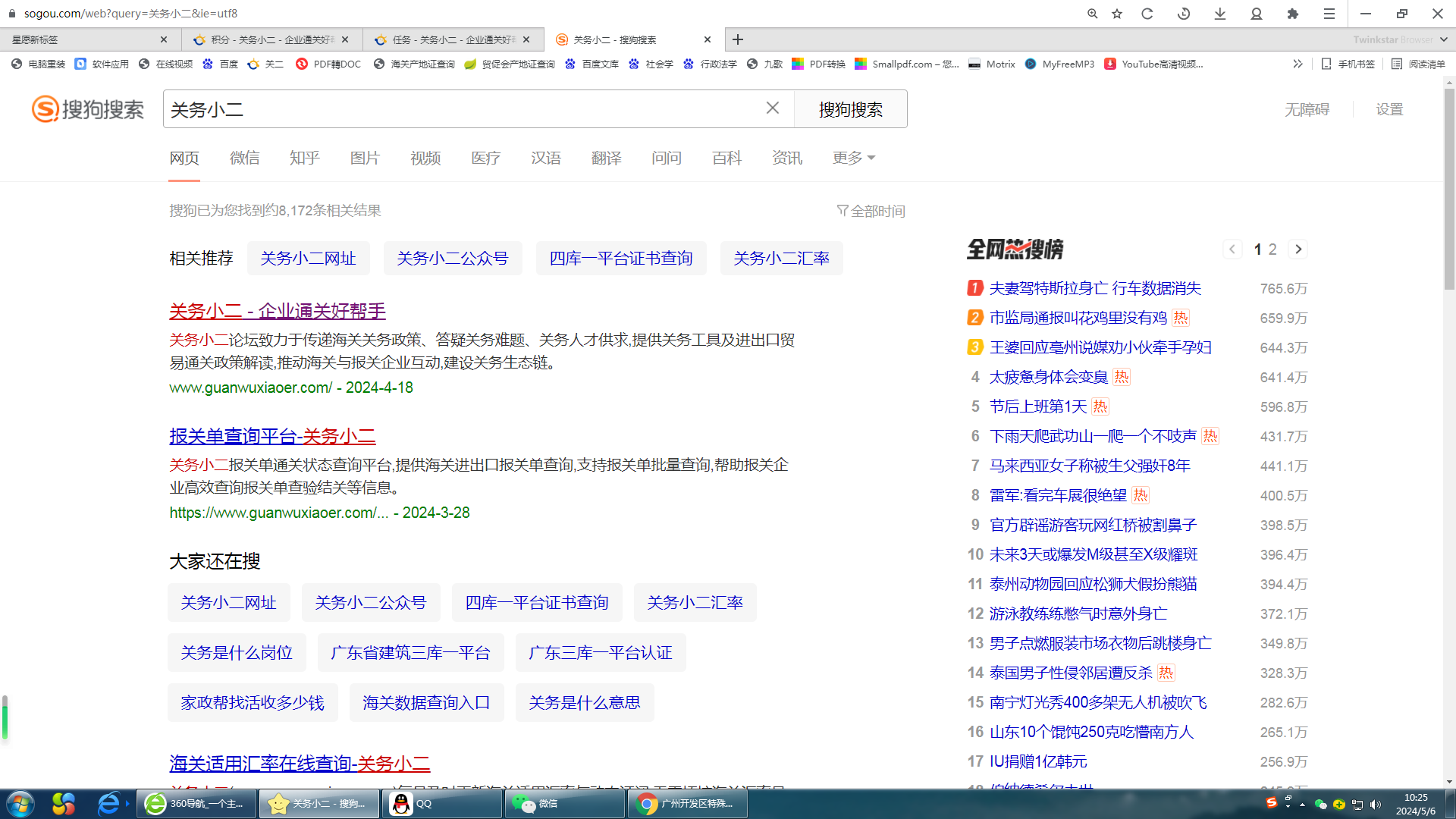Click suggestion 广东省建筑三库一平台
The width and height of the screenshot is (1456, 819).
point(411,653)
